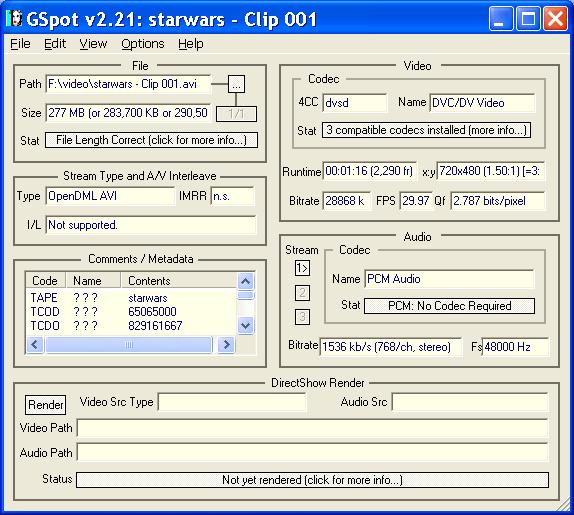This screenshot has width=574, height=515.
Task: Open the File menu
Action: (x=20, y=44)
